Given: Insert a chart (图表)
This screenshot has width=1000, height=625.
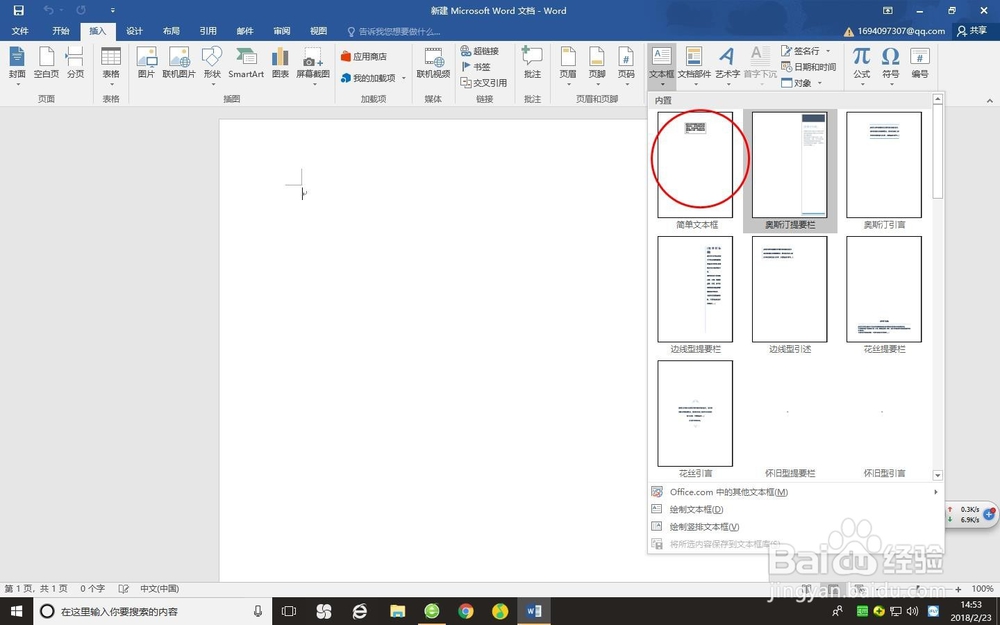Looking at the screenshot, I should (280, 64).
